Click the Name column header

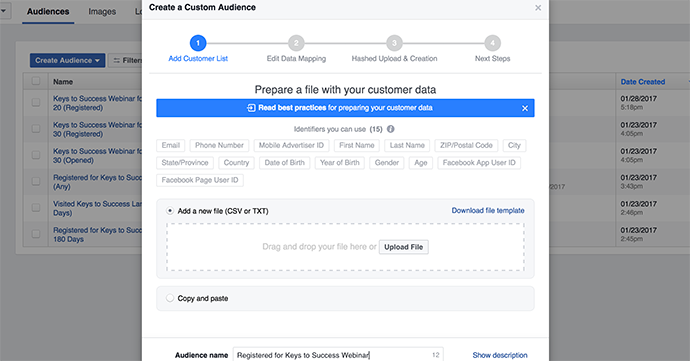pyautogui.click(x=63, y=82)
